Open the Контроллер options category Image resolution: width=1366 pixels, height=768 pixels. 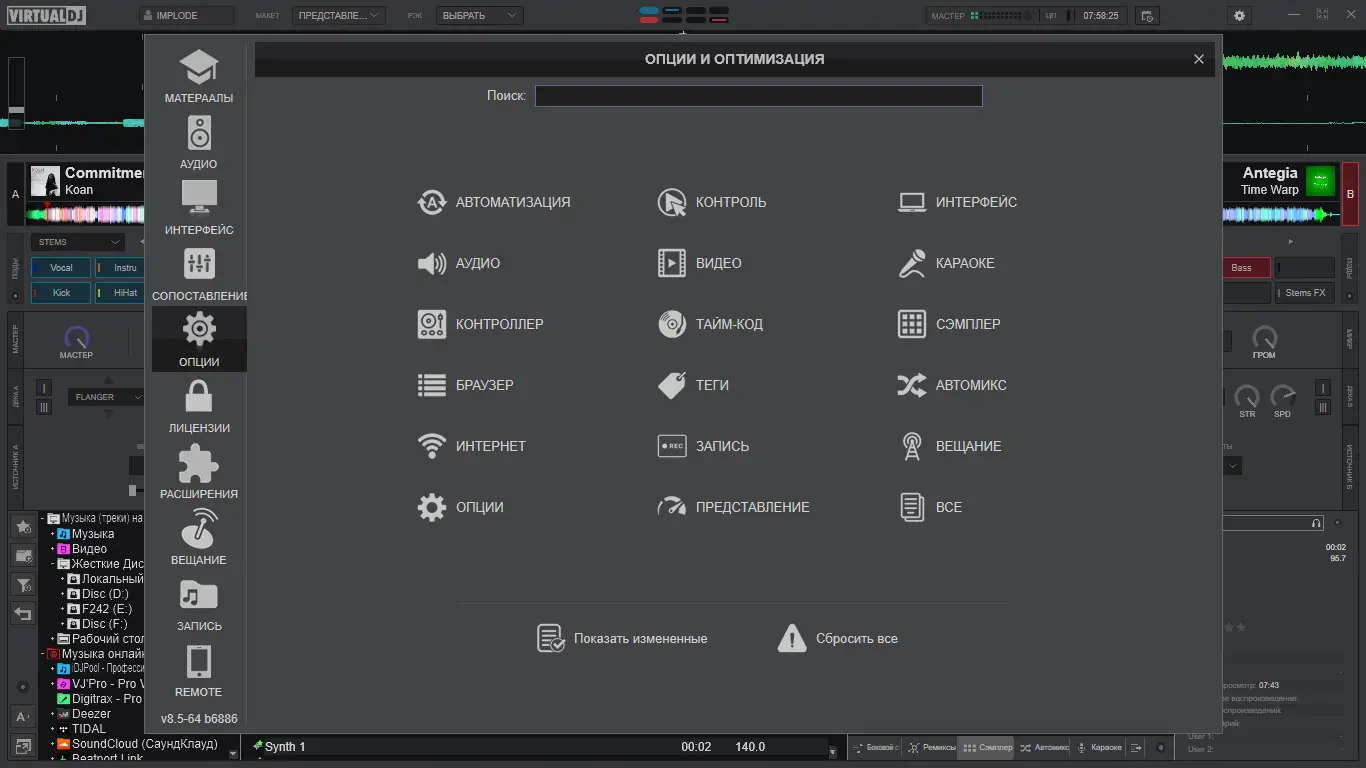481,324
